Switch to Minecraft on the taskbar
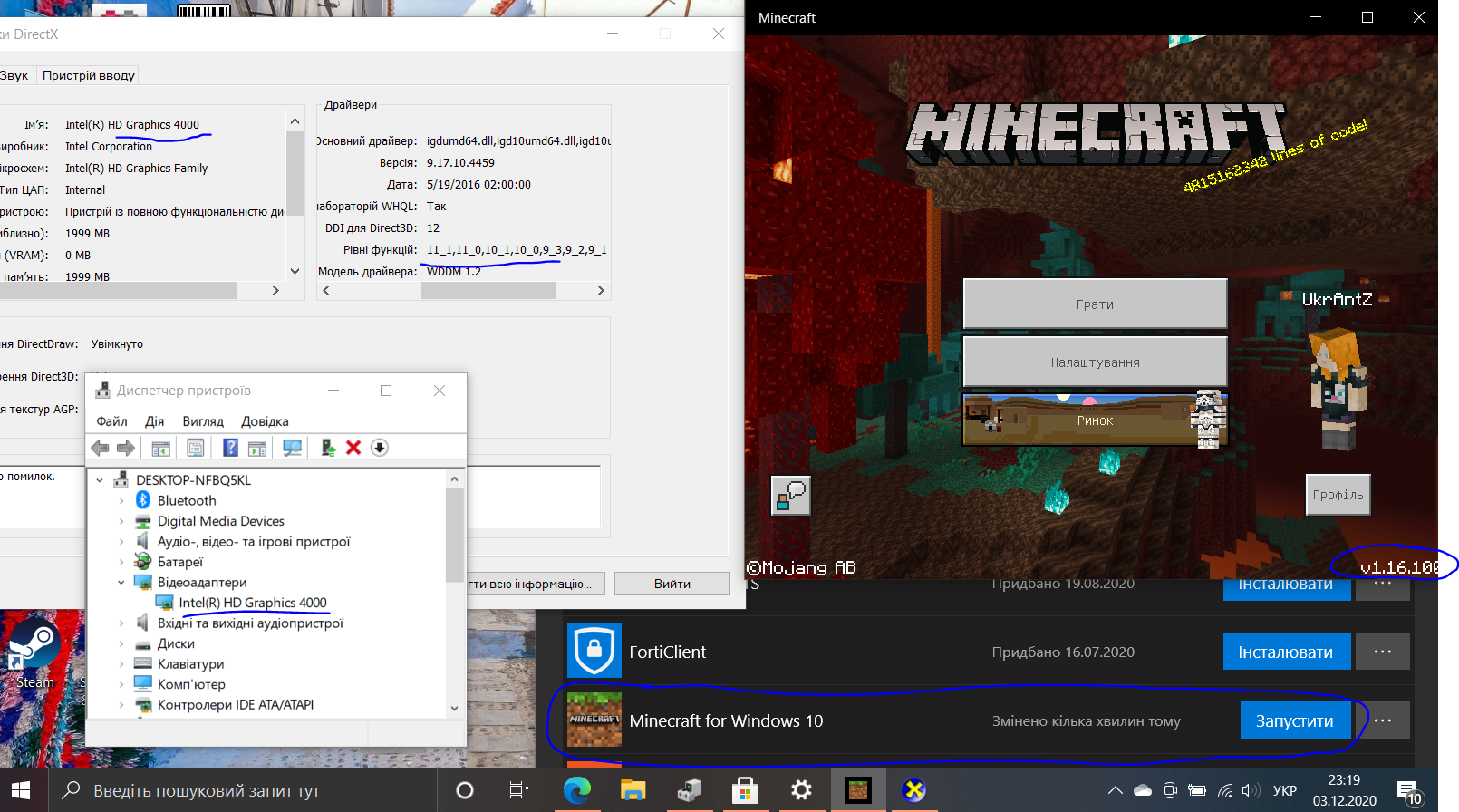The height and width of the screenshot is (812, 1459). click(x=857, y=790)
